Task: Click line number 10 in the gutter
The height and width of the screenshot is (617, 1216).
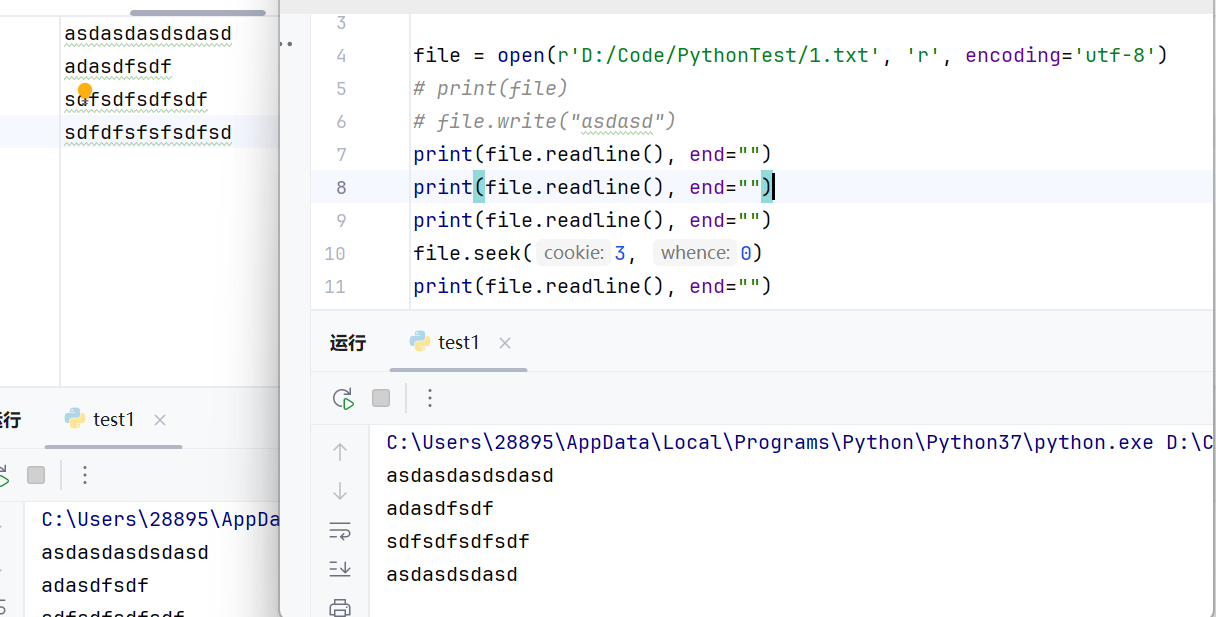Action: (335, 254)
